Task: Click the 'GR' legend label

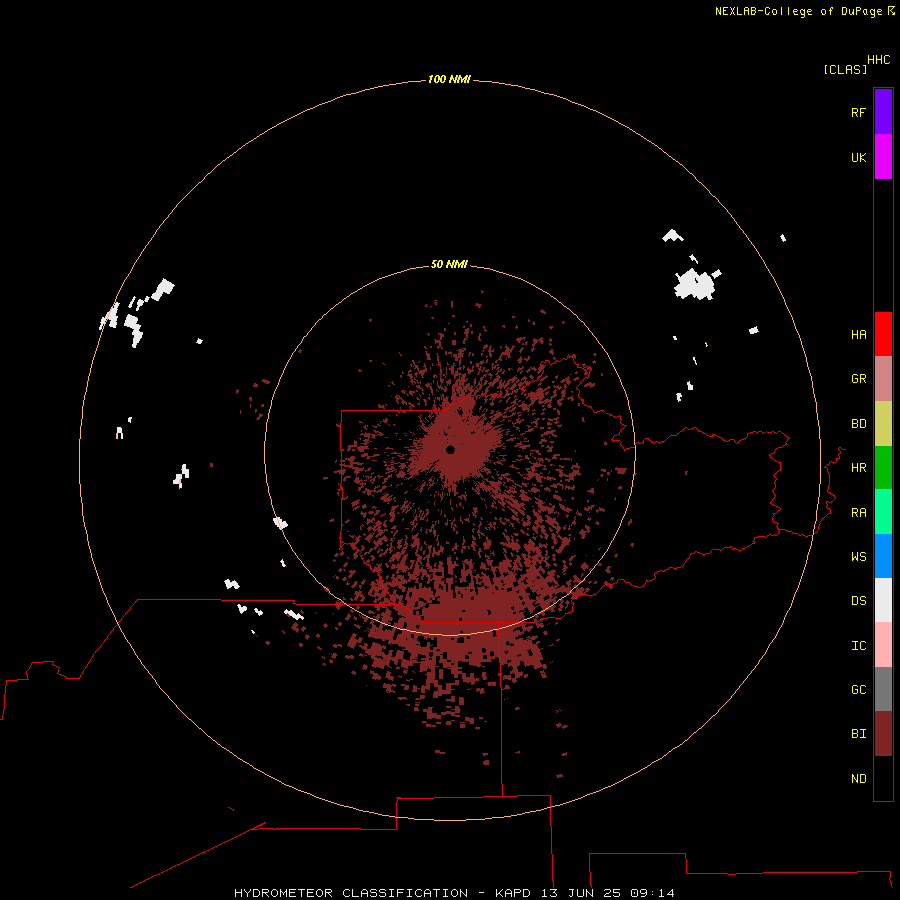Action: click(x=858, y=379)
